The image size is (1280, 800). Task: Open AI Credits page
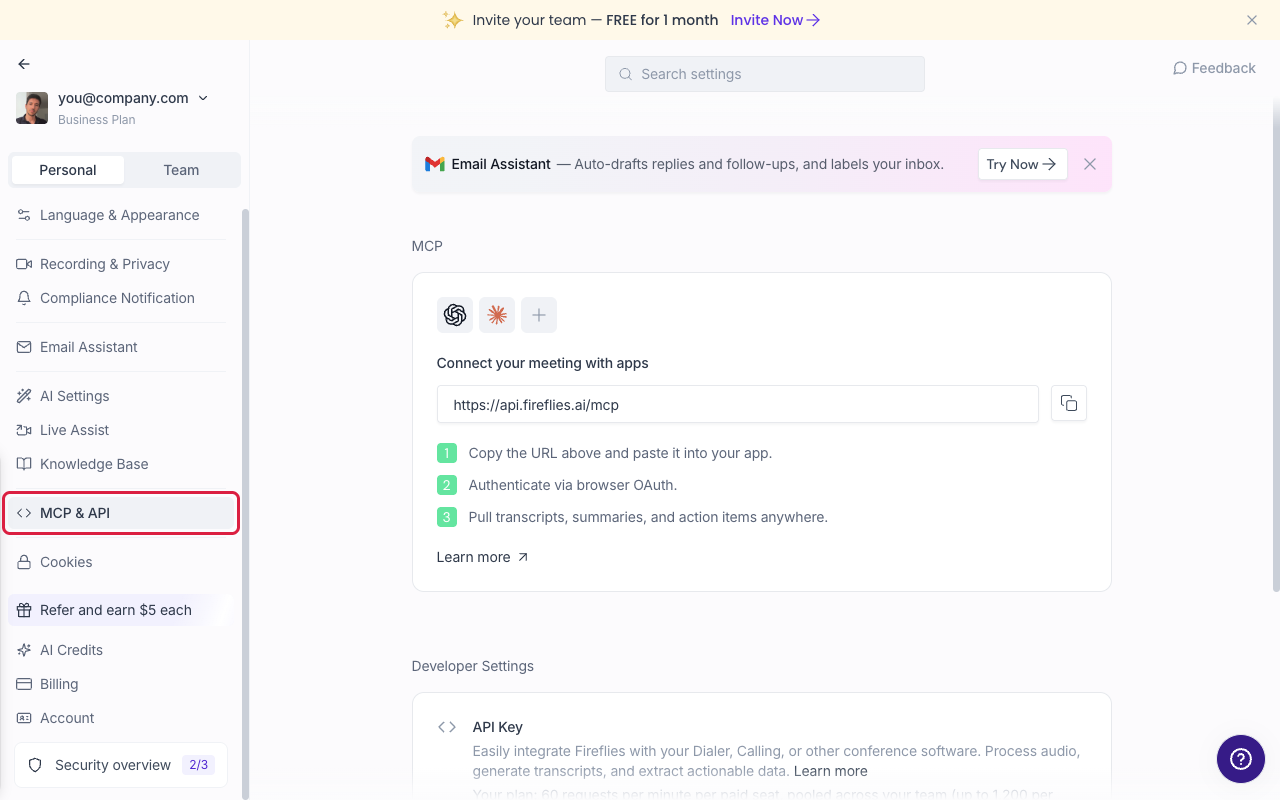pyautogui.click(x=121, y=650)
